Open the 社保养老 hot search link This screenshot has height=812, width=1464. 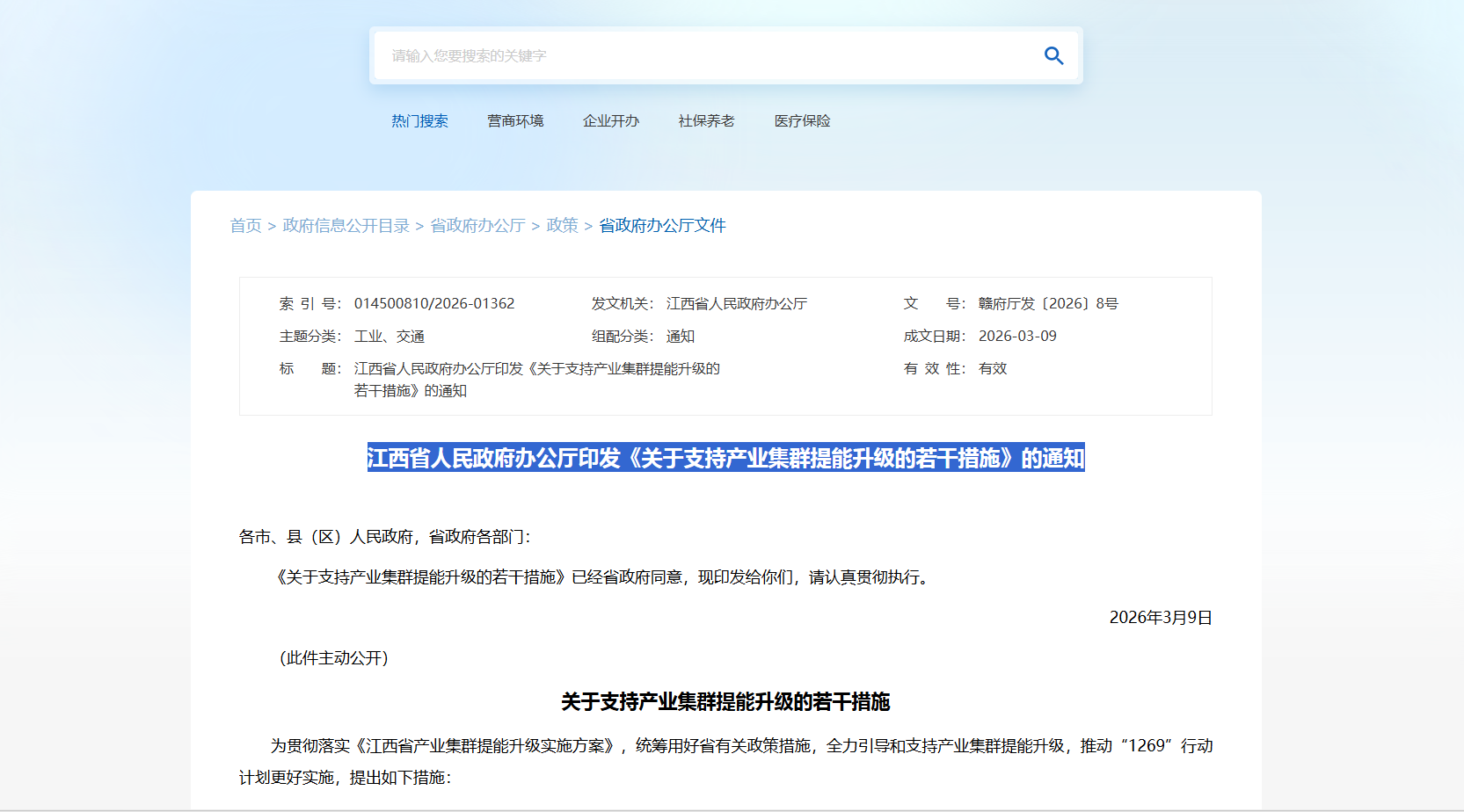point(706,121)
